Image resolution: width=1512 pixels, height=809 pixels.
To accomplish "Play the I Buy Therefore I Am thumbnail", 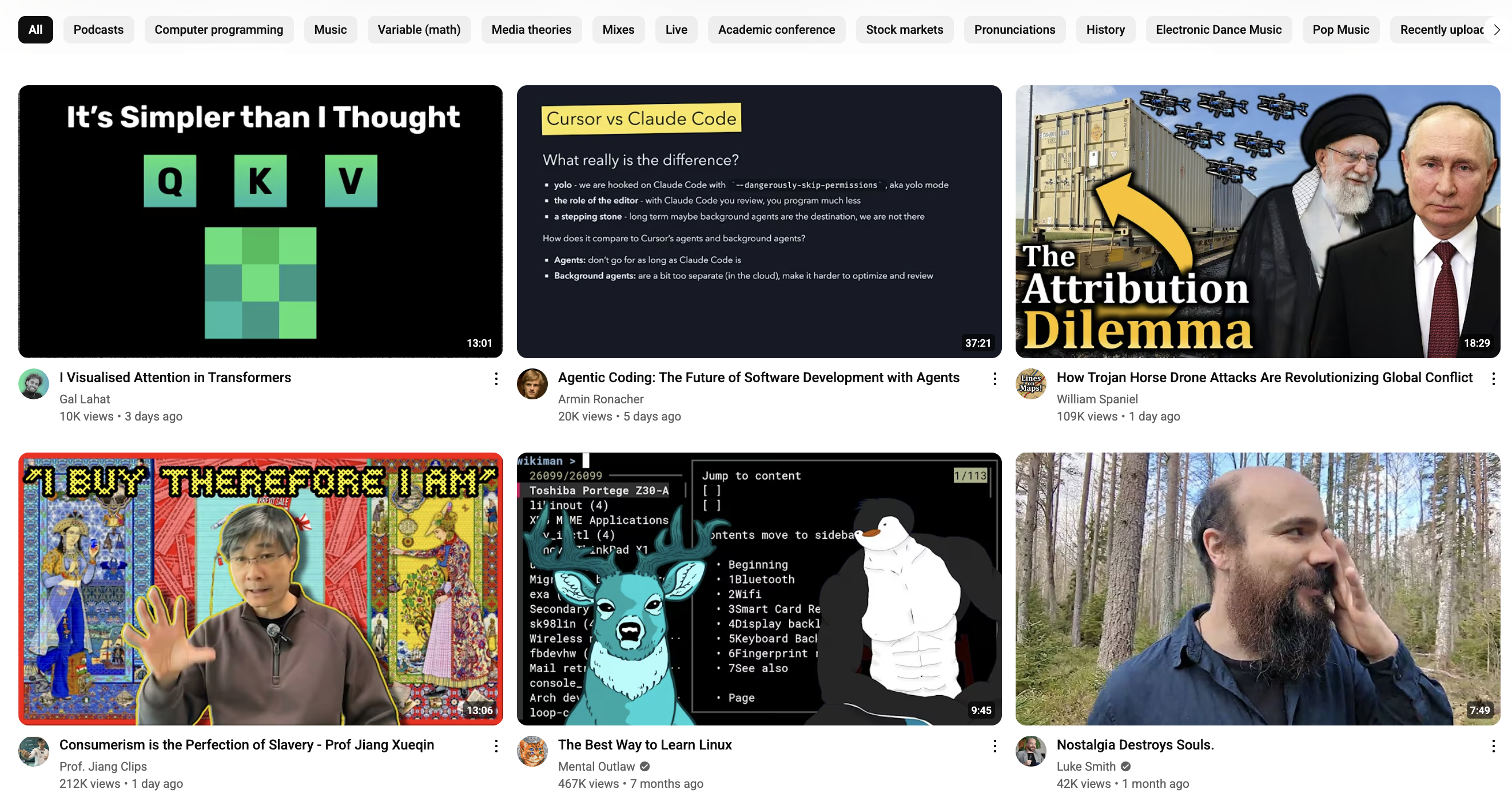I will [x=261, y=589].
